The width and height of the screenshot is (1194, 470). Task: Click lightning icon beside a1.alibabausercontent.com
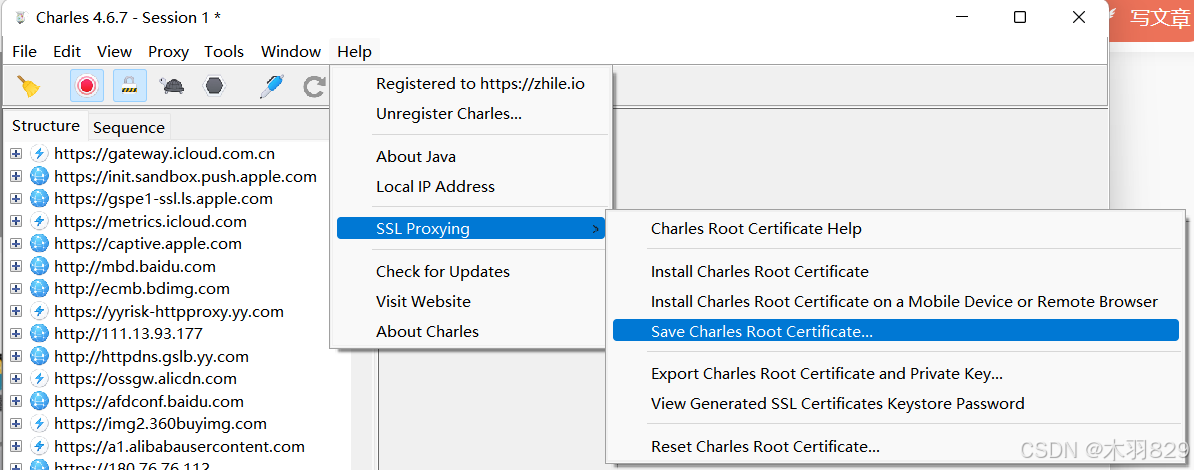(x=39, y=446)
